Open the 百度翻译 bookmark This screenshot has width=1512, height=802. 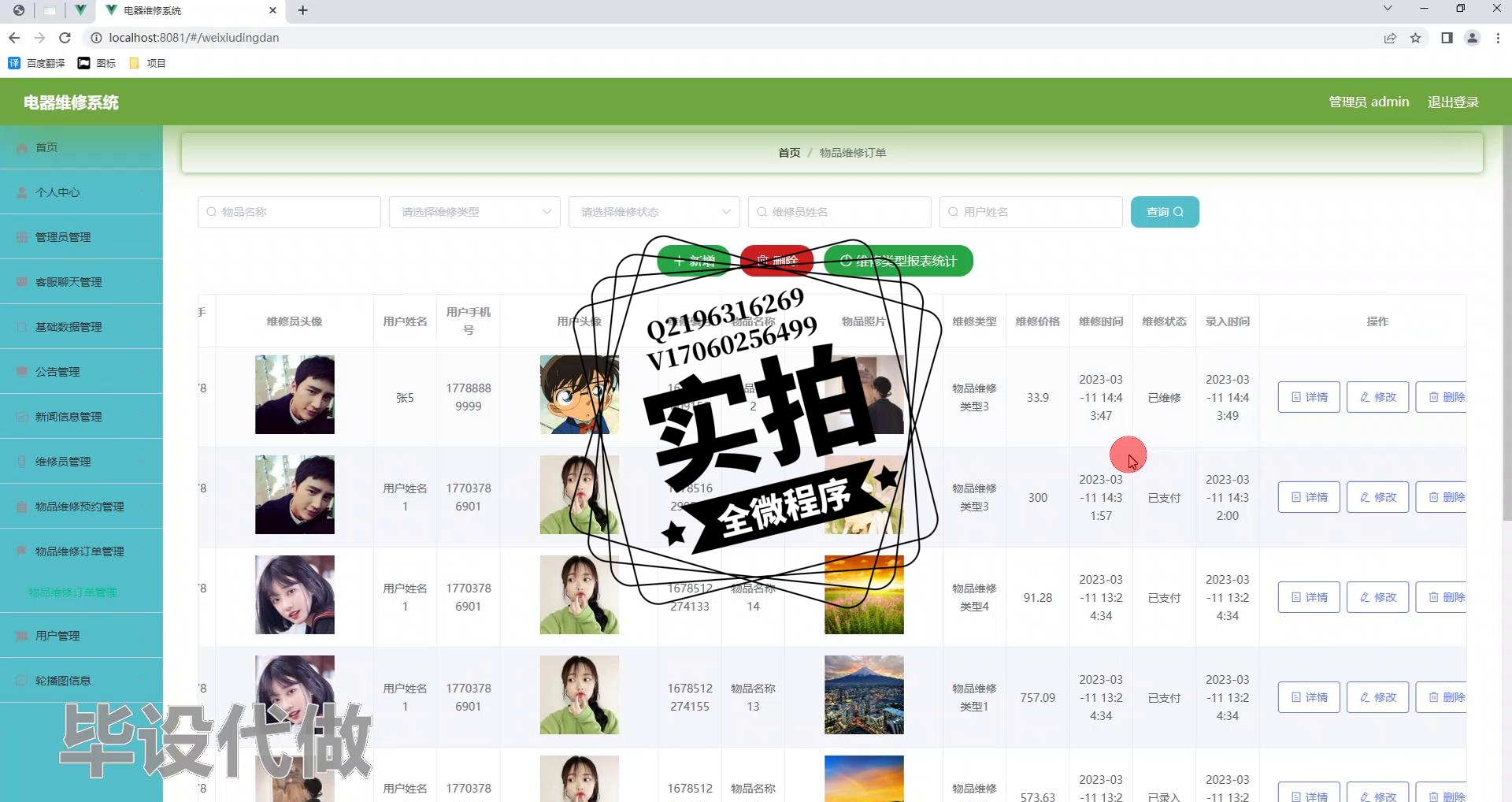point(37,63)
